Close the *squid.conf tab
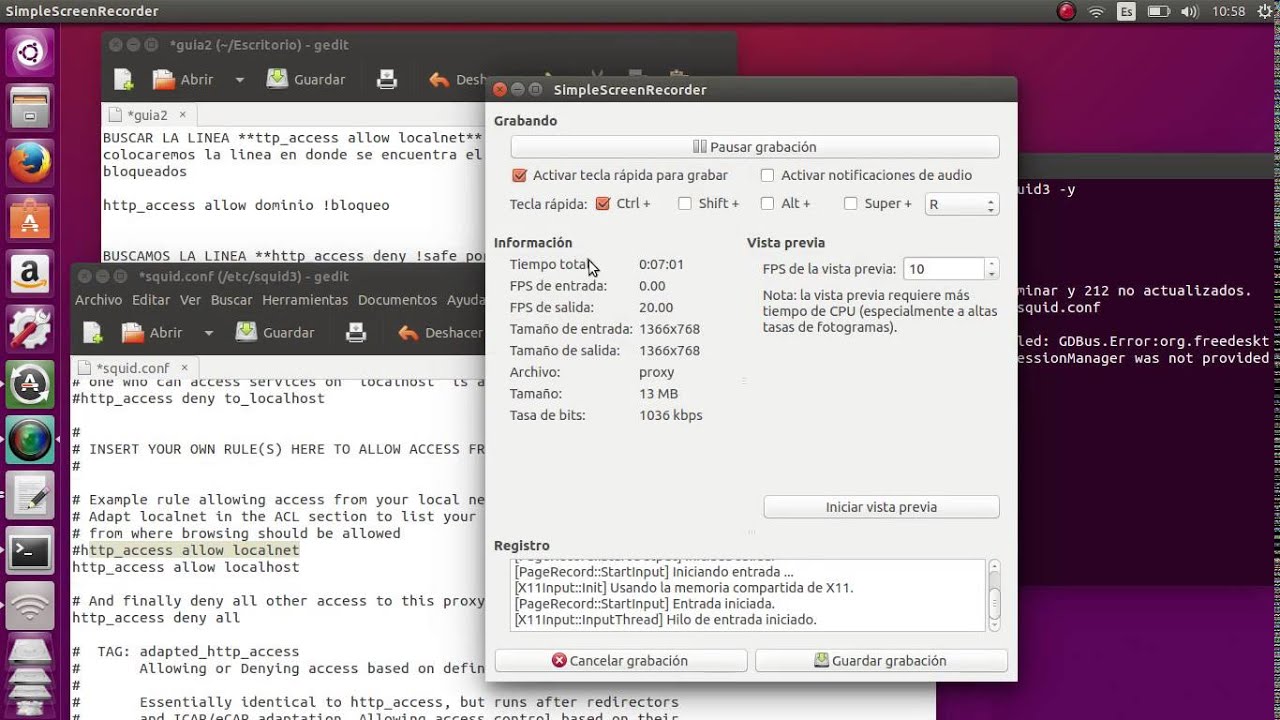Viewport: 1280px width, 720px height. [185, 368]
